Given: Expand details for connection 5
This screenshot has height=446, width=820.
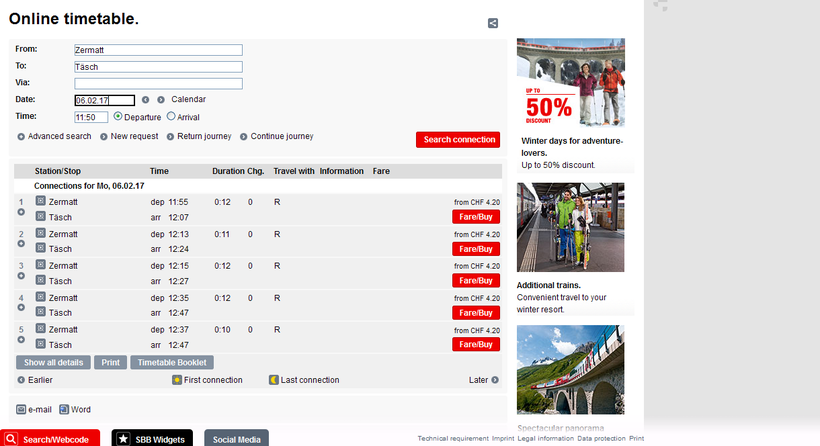Looking at the screenshot, I should click(x=22, y=341).
